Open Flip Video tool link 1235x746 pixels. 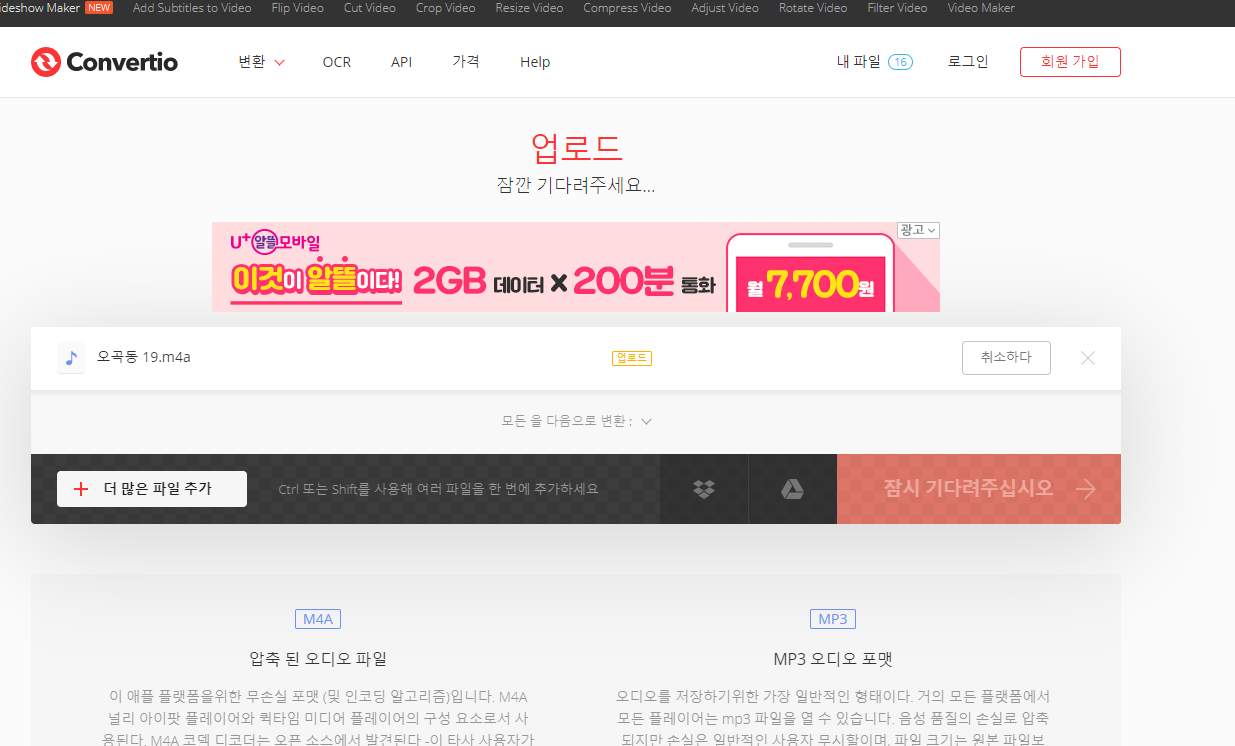[x=297, y=8]
